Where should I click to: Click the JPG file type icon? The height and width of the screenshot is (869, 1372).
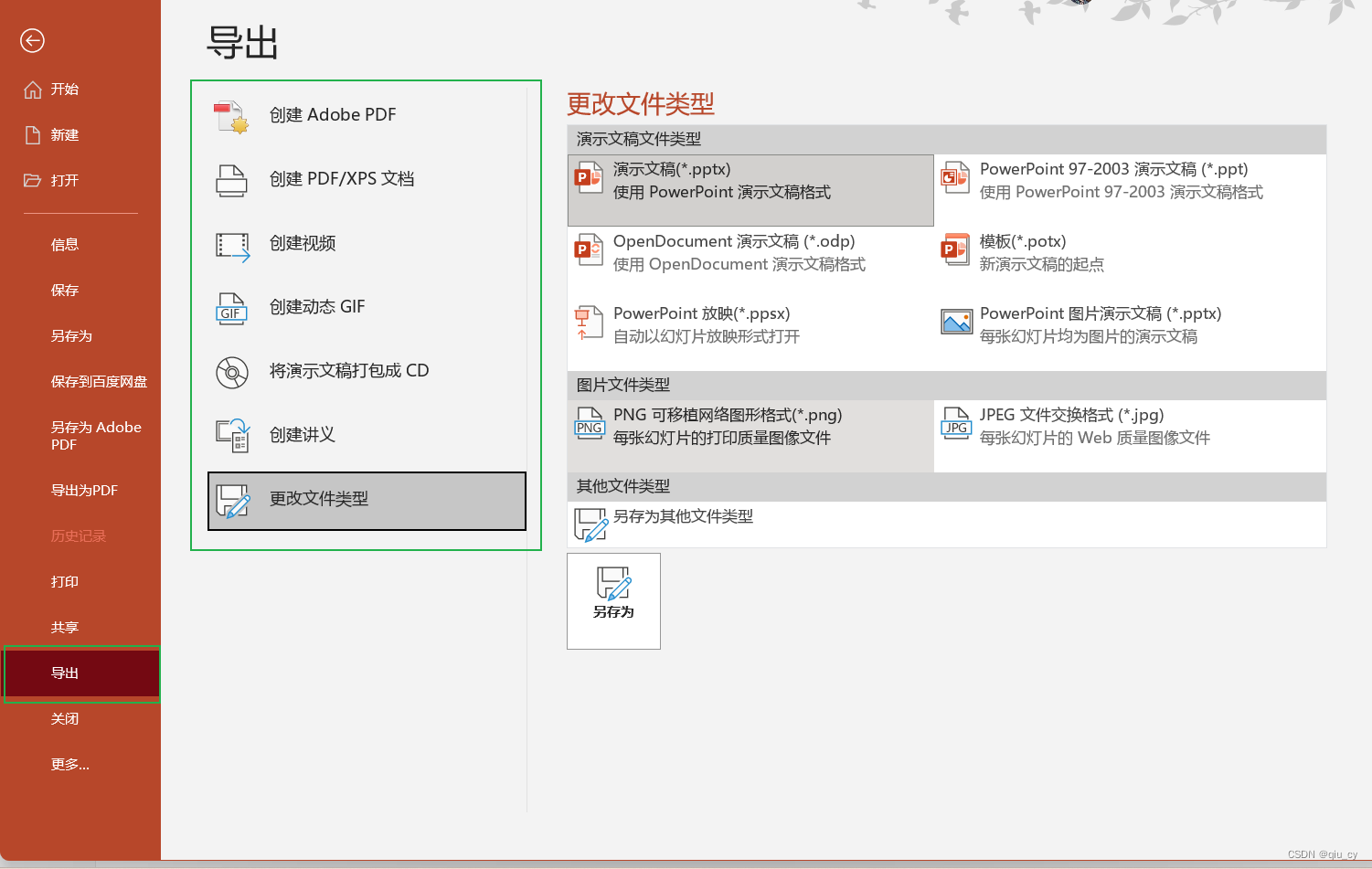point(956,423)
